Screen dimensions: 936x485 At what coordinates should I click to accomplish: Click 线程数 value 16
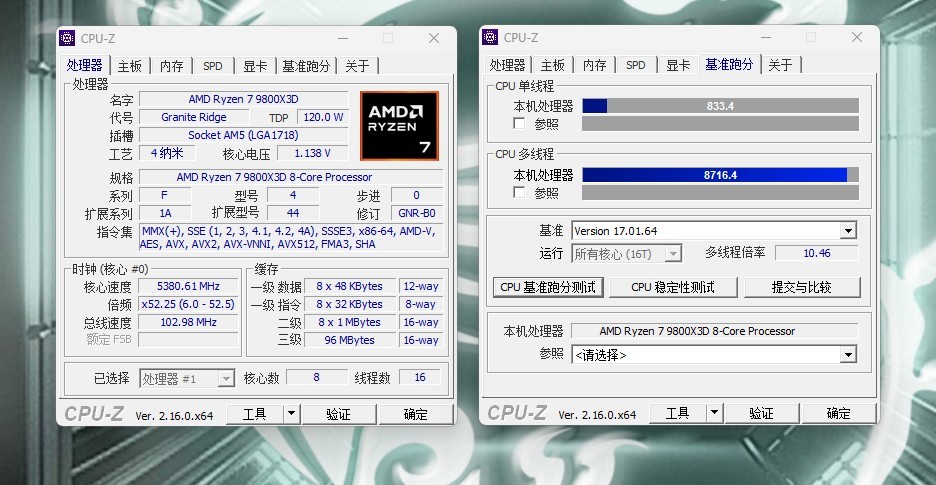[420, 377]
